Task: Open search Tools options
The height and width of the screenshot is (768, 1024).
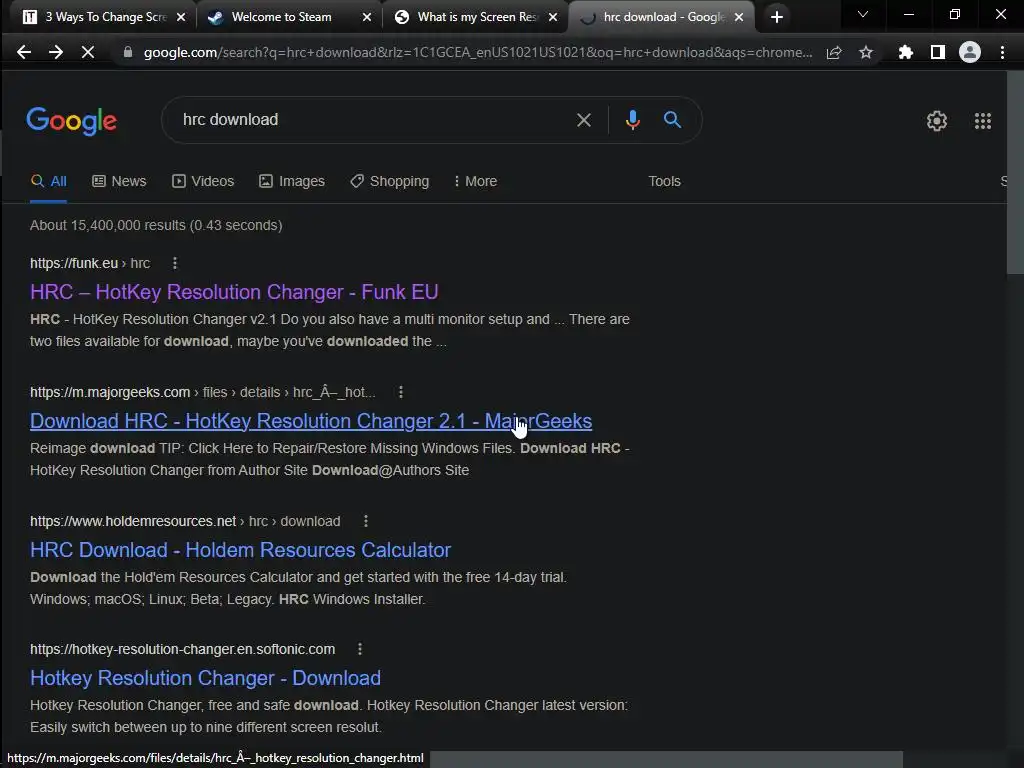Action: pyautogui.click(x=664, y=182)
